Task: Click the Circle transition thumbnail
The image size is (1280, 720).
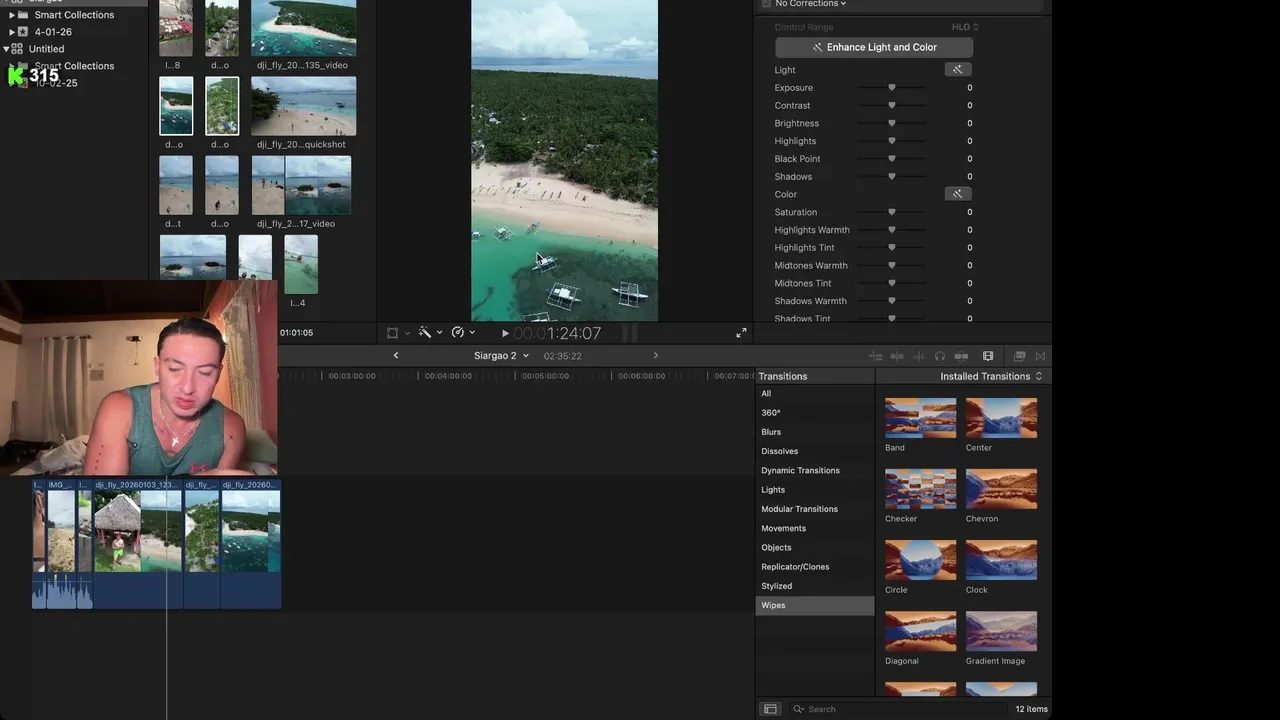Action: click(921, 560)
